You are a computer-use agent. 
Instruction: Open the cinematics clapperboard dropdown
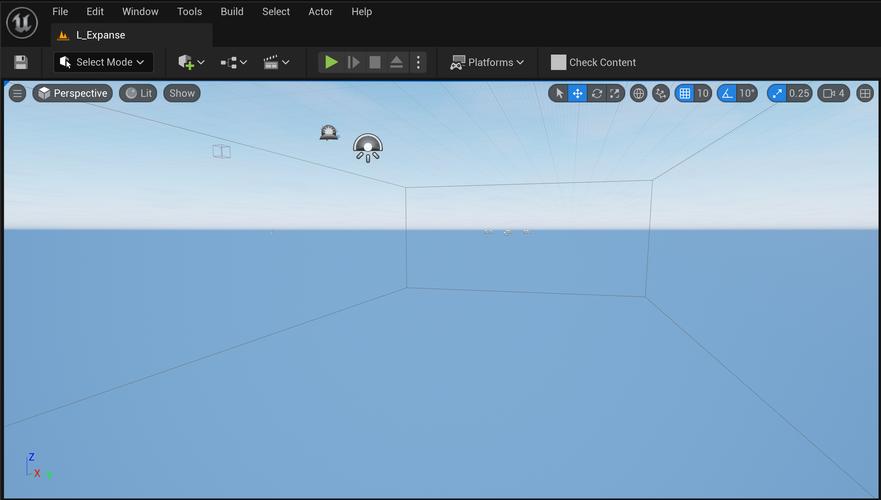[x=276, y=62]
